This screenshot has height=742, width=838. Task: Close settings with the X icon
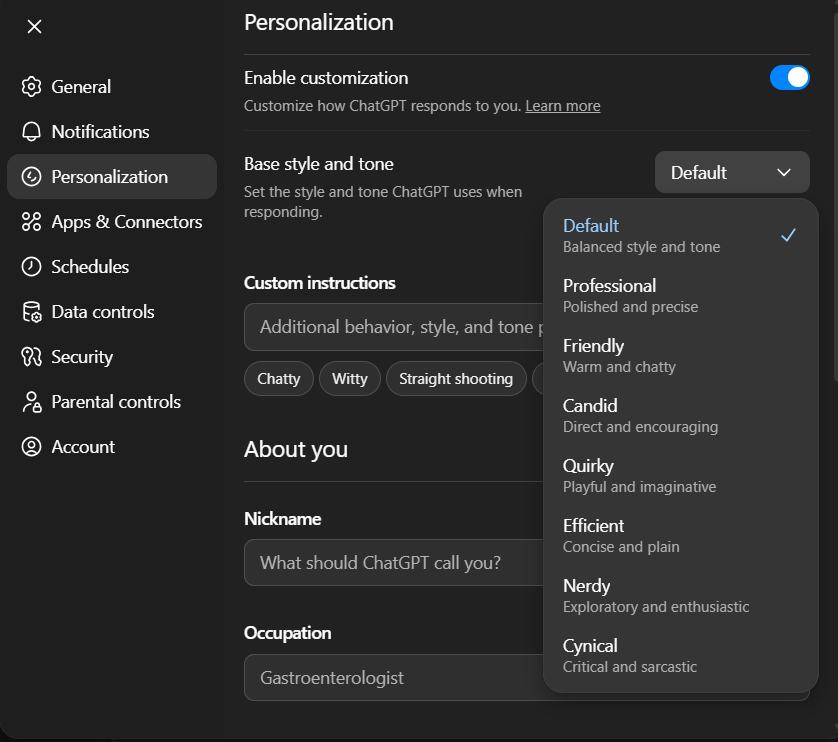click(x=34, y=27)
